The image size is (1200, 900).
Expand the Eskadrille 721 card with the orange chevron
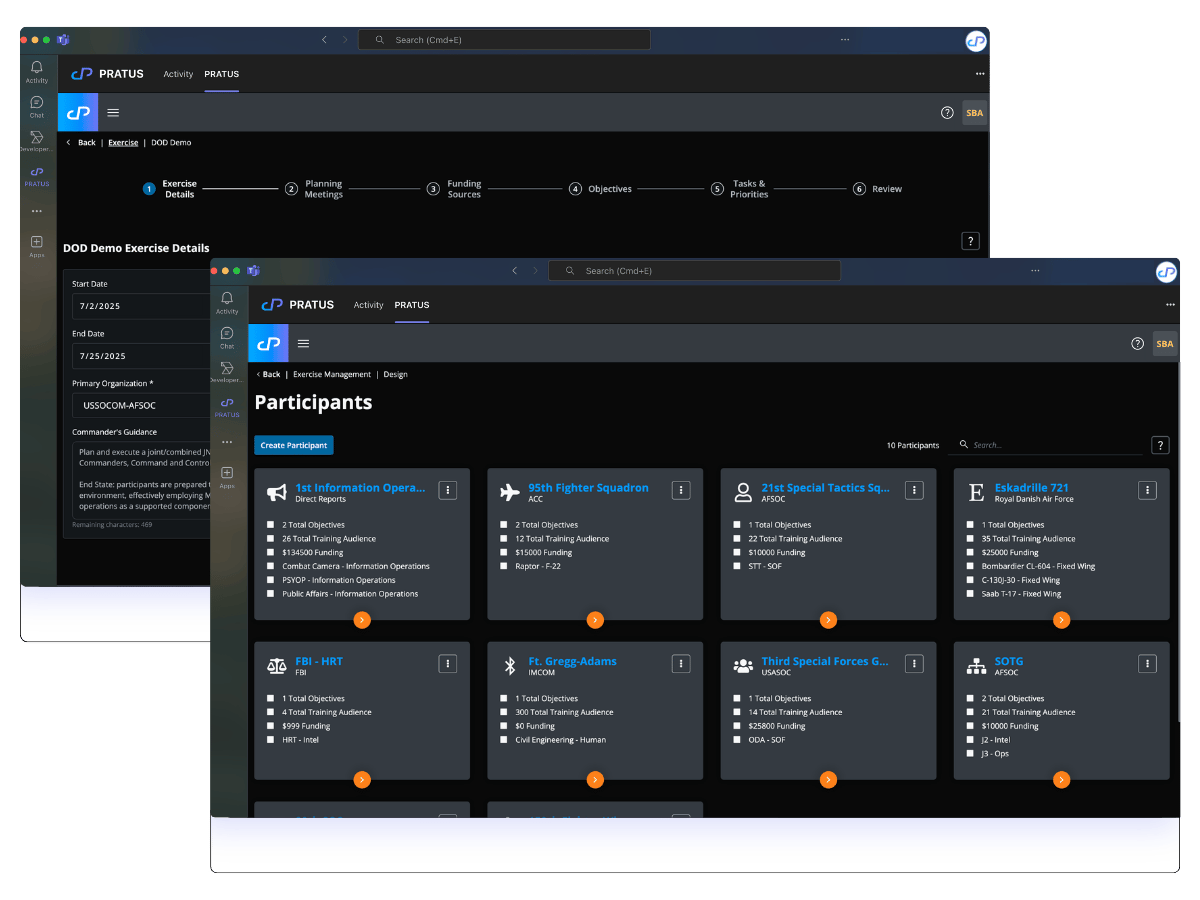1061,620
